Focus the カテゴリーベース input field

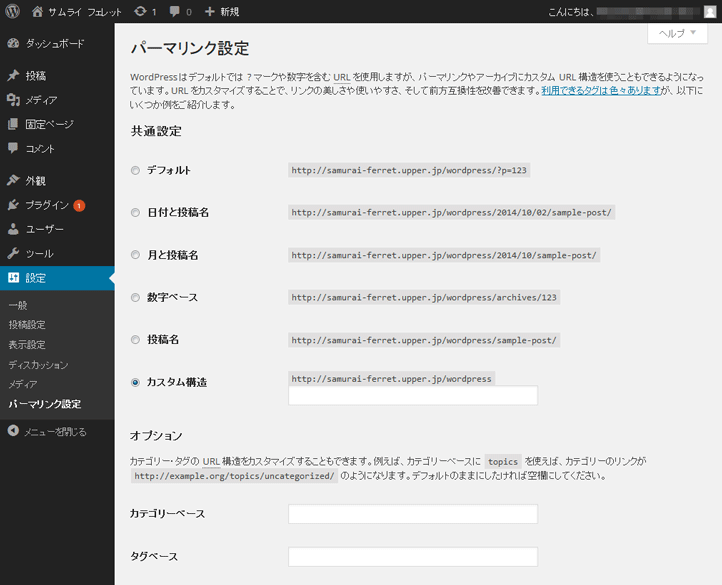[x=412, y=514]
